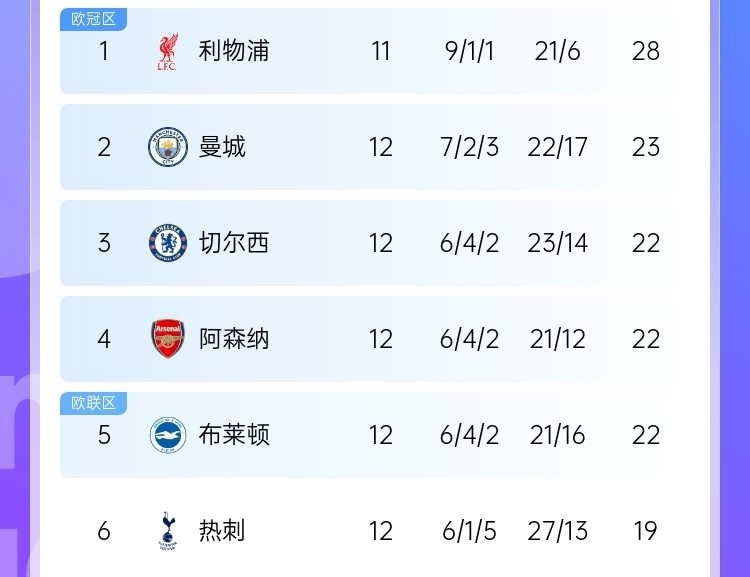Open team 利物浦 from the standings
This screenshot has height=577, width=750.
[234, 51]
